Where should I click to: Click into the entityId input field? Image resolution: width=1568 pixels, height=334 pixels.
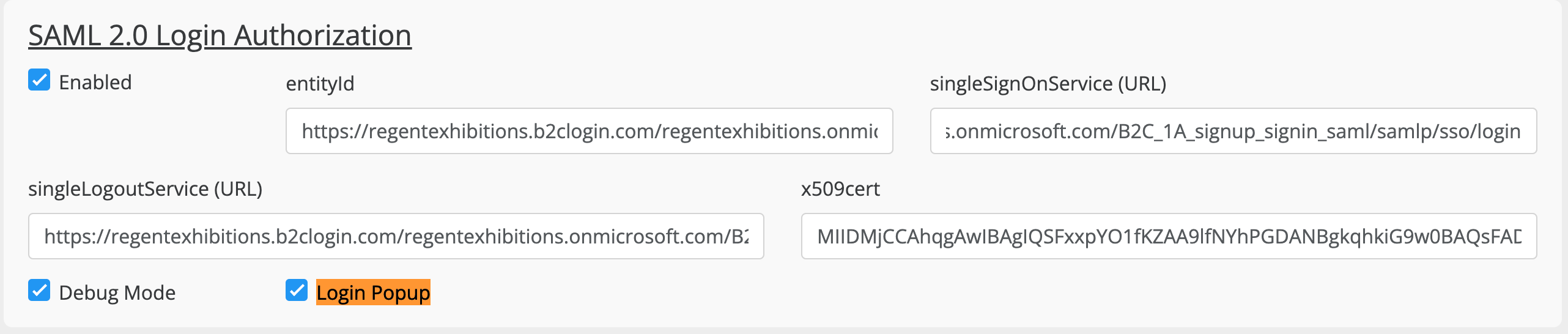point(590,131)
